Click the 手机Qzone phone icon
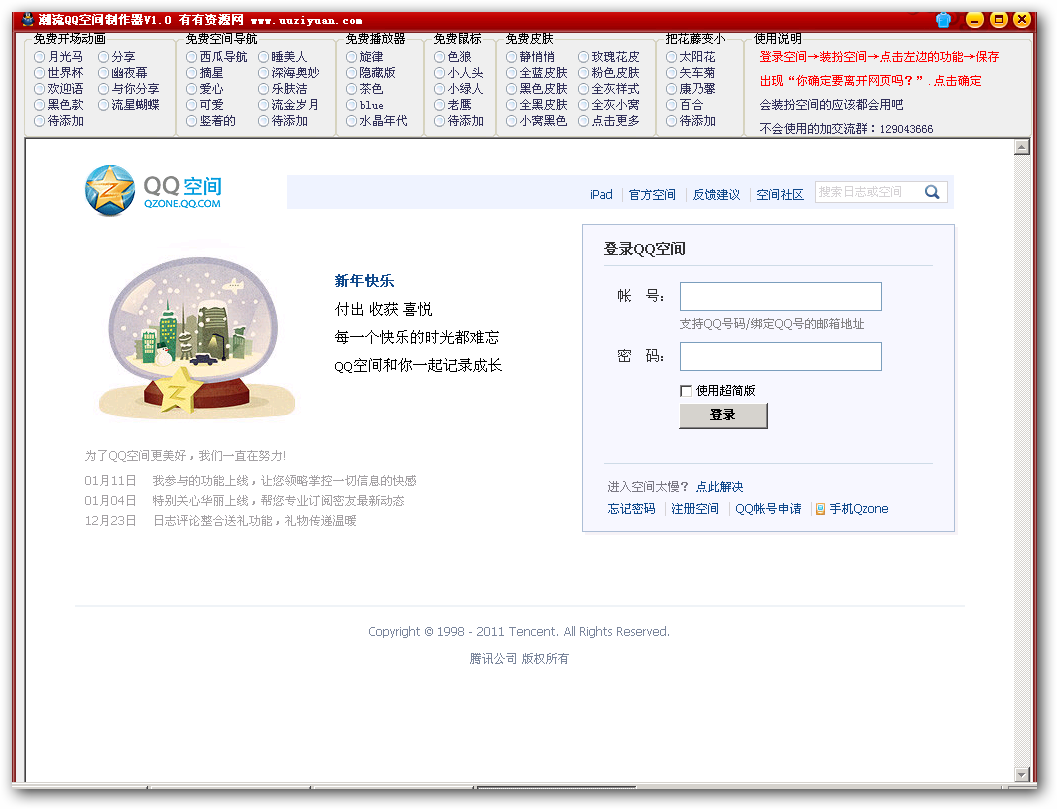This screenshot has height=809, width=1057. [820, 509]
